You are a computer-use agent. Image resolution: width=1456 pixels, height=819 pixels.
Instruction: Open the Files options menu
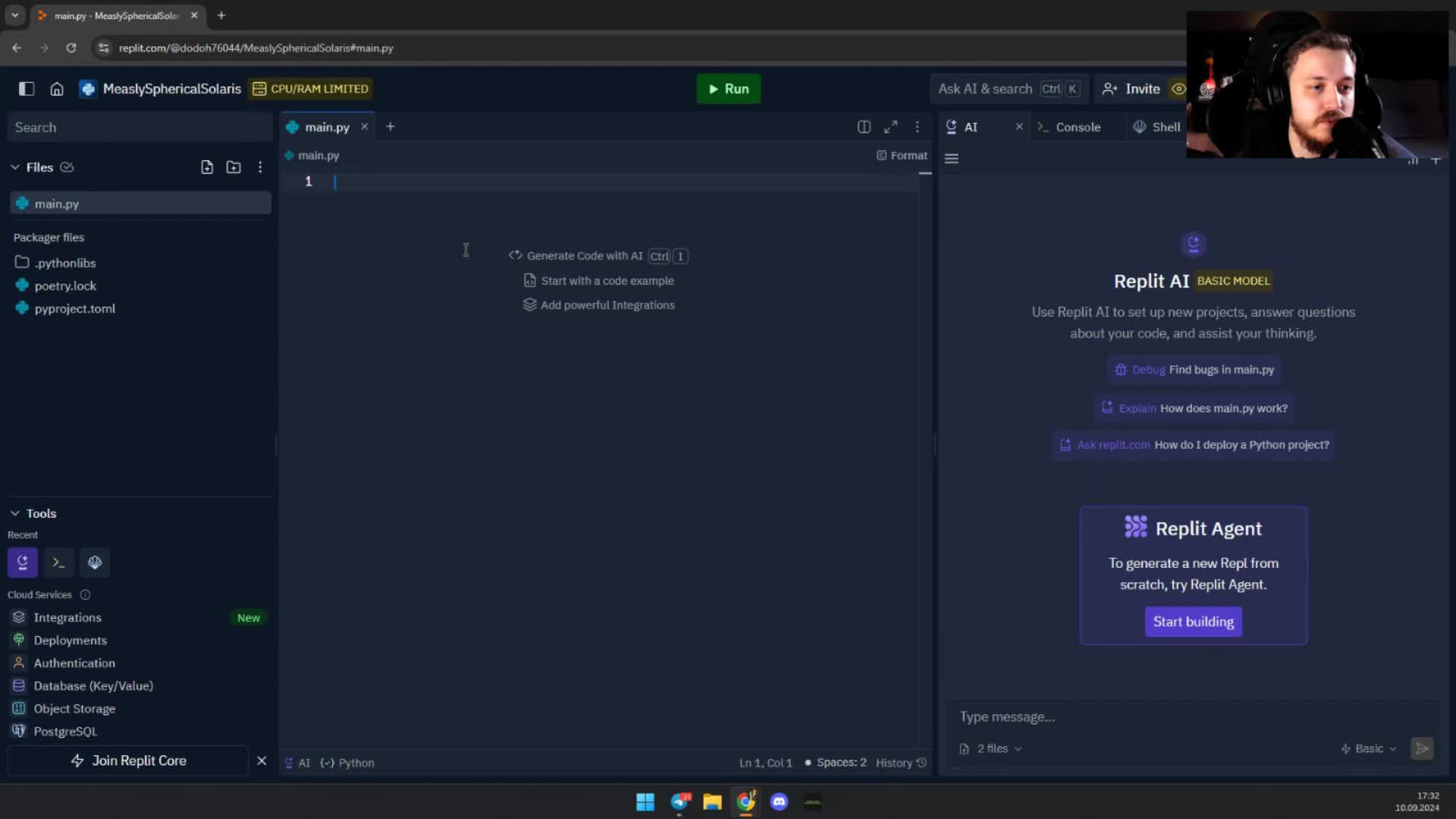[260, 167]
